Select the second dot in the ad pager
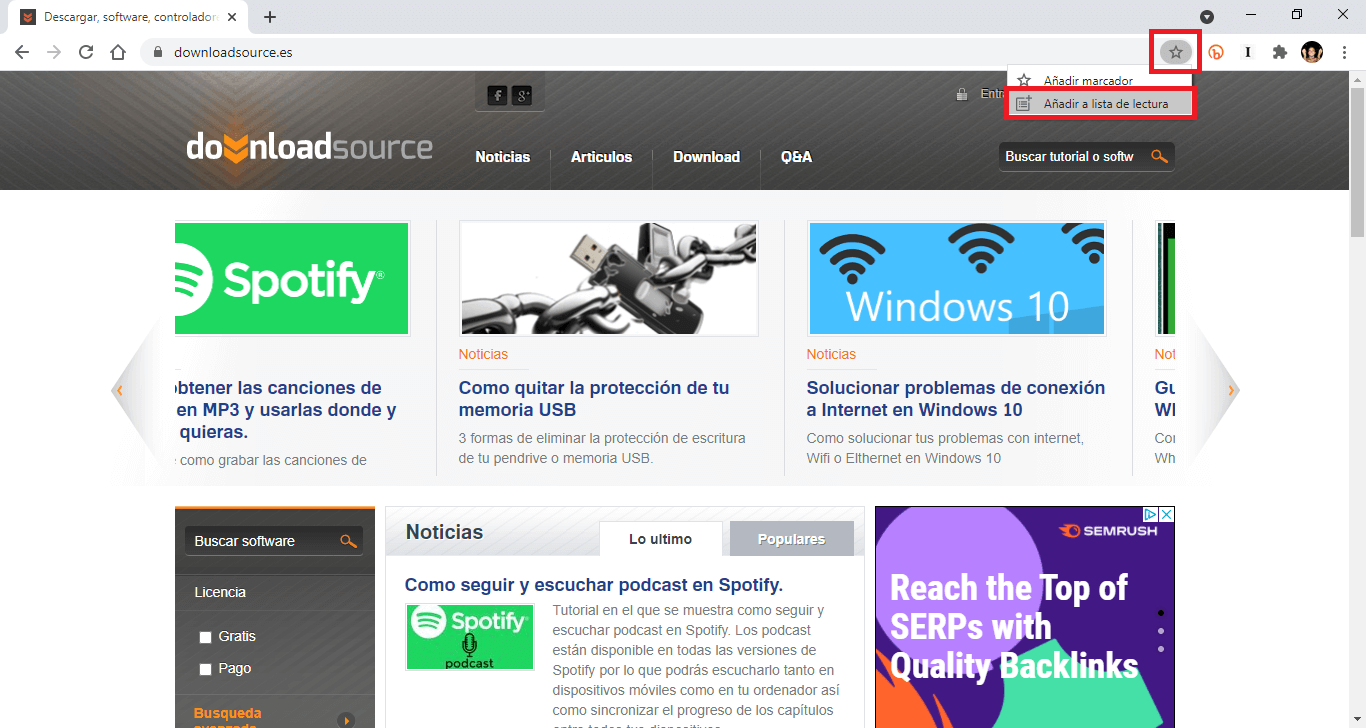This screenshot has width=1366, height=728. (x=1161, y=631)
